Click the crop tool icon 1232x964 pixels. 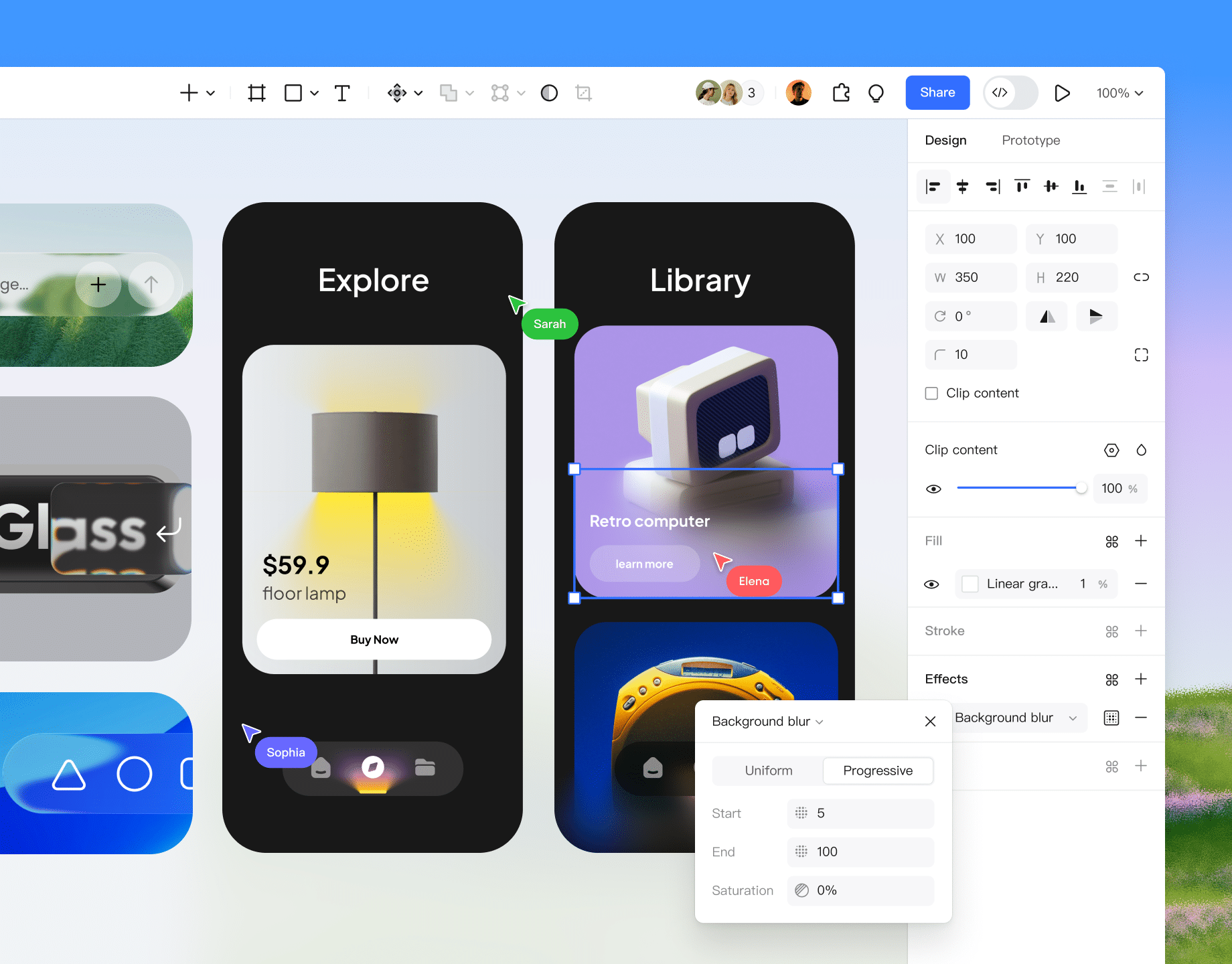click(x=583, y=93)
